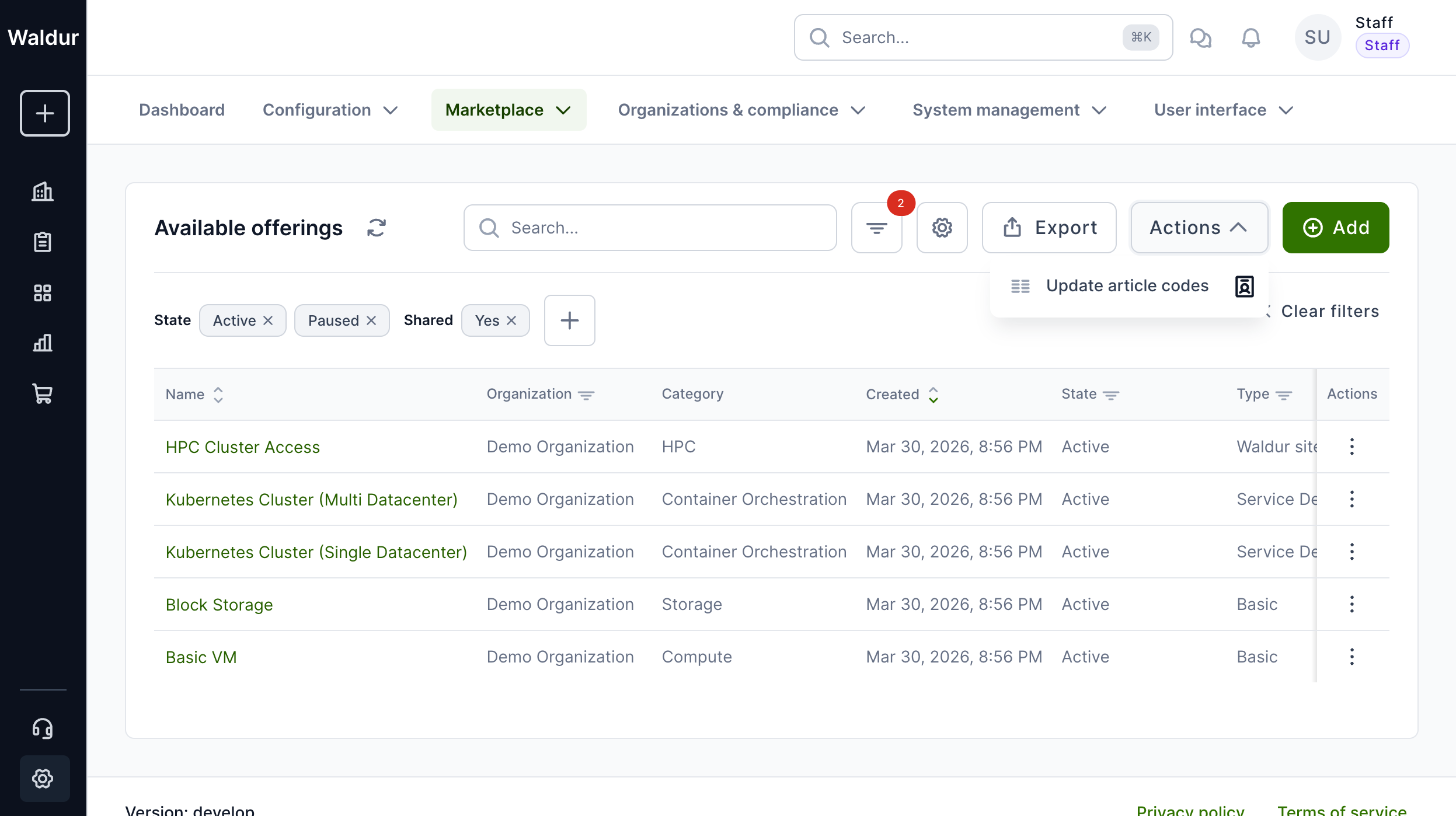Click the notifications bell icon

point(1251,38)
